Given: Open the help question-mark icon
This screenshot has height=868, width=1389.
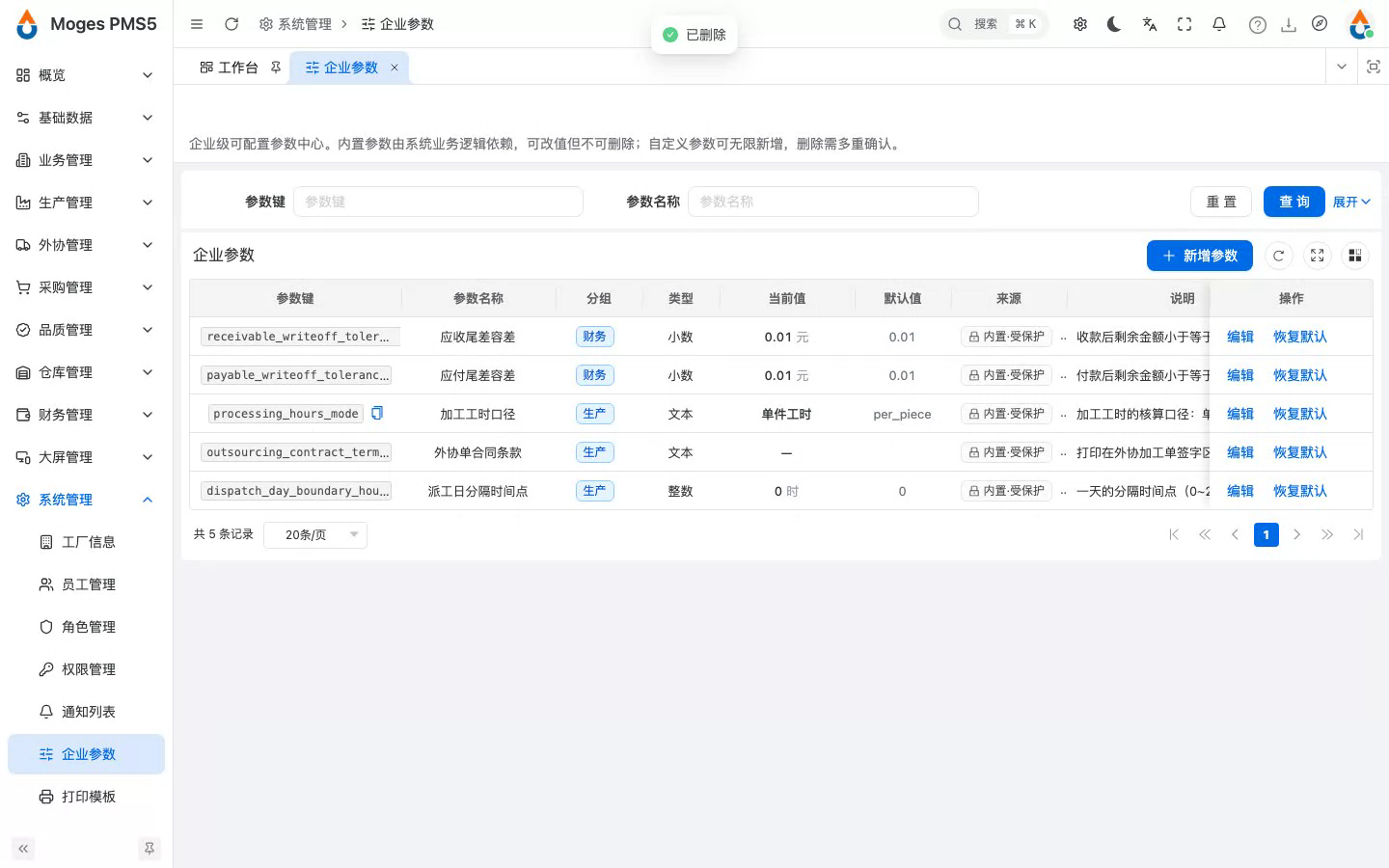Looking at the screenshot, I should tap(1257, 25).
